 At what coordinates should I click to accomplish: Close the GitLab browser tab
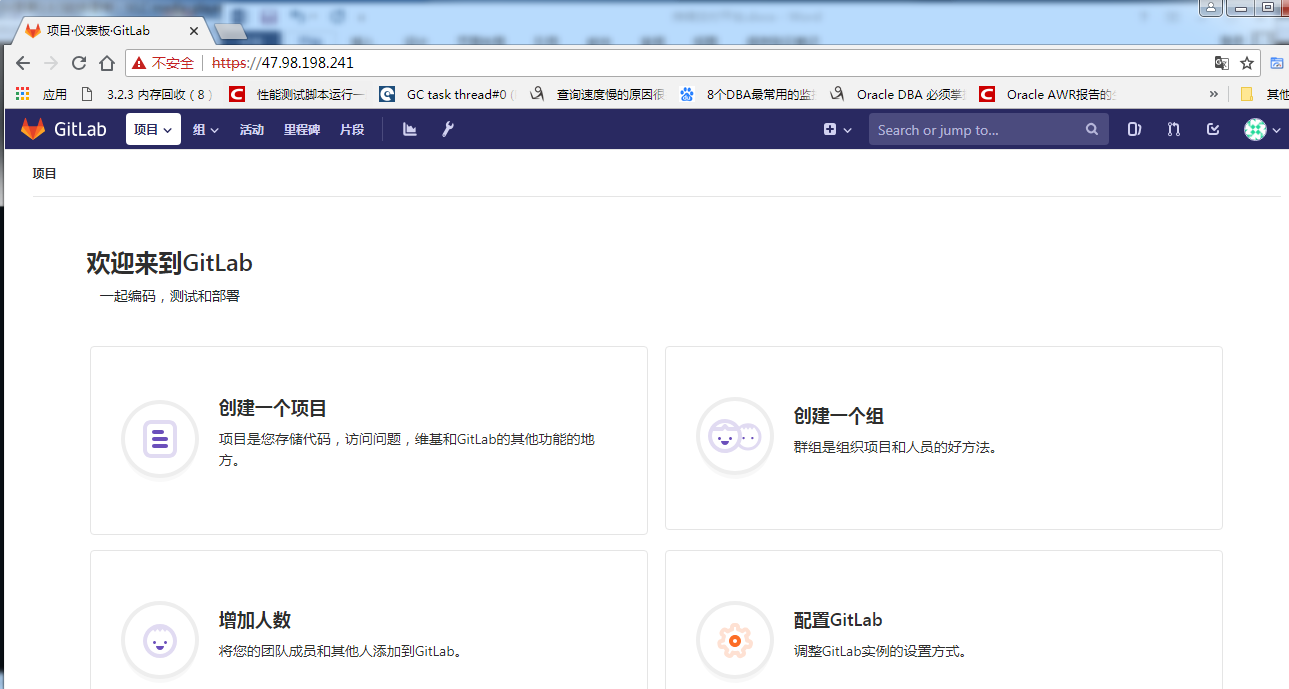(x=193, y=31)
